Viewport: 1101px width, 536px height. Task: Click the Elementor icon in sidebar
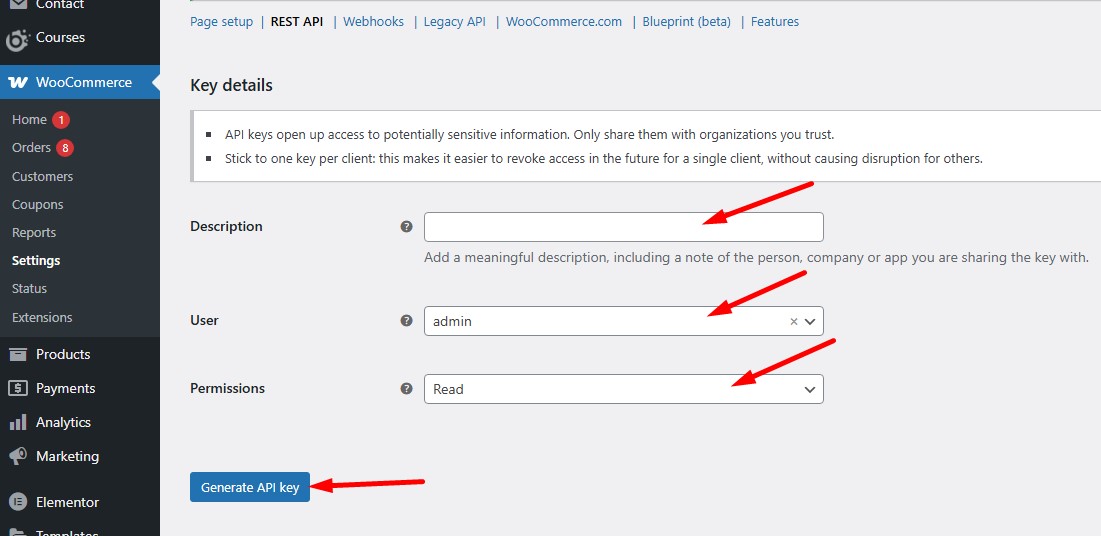click(18, 502)
